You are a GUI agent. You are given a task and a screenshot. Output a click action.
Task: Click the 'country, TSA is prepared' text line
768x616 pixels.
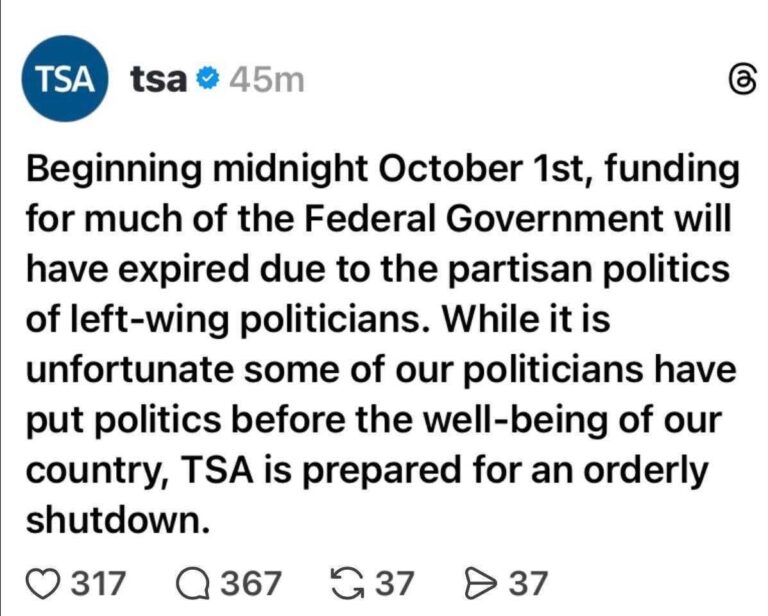click(366, 470)
